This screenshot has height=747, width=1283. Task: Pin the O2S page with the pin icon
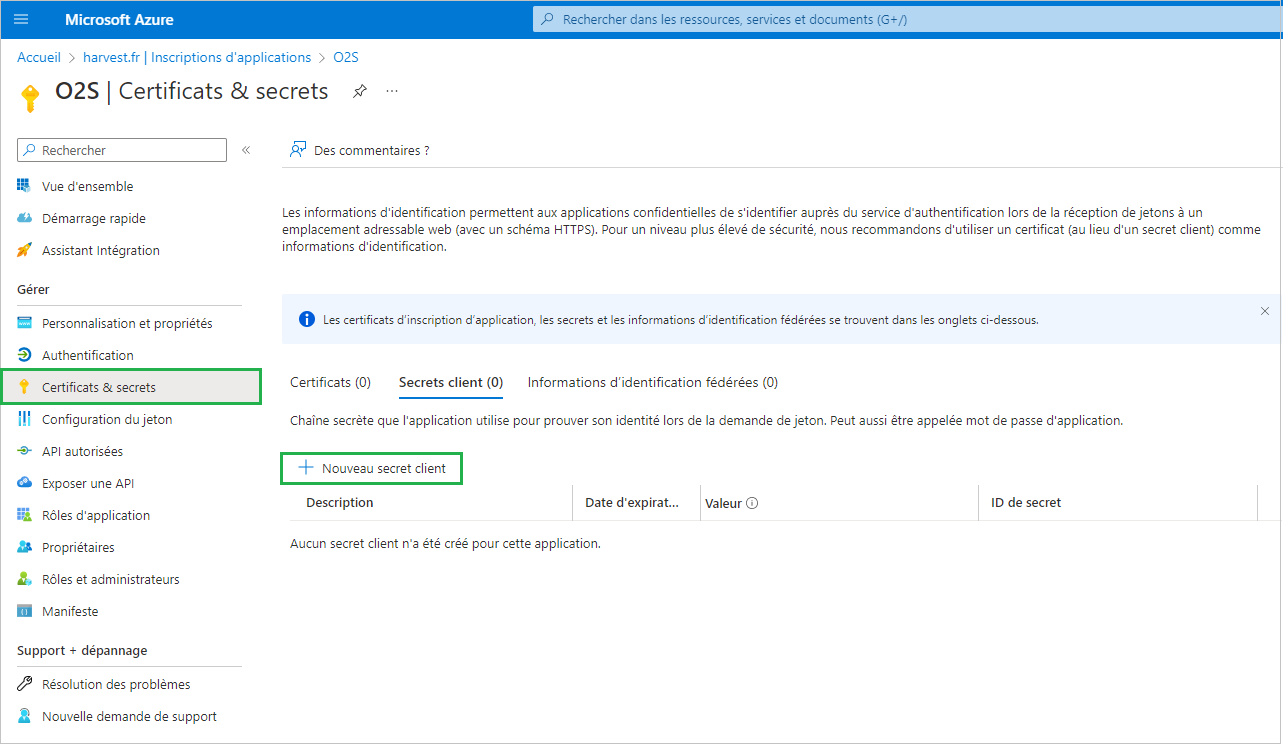360,91
